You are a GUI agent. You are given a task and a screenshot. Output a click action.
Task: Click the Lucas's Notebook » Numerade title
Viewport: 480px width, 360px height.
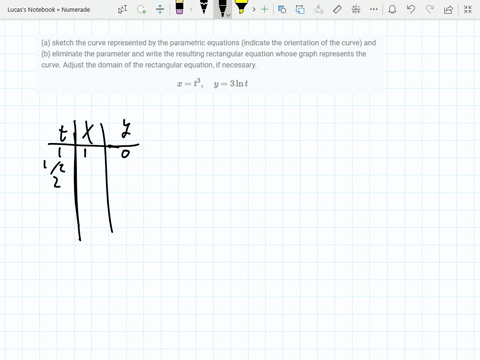coord(49,10)
